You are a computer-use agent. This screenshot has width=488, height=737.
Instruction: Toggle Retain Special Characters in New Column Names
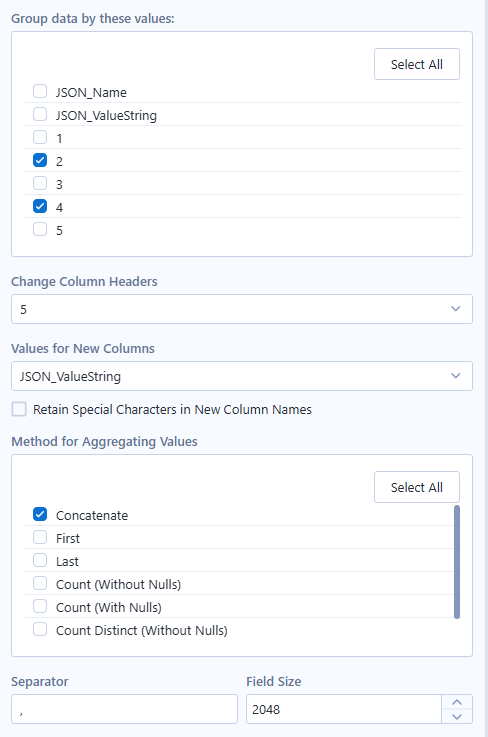(19, 409)
